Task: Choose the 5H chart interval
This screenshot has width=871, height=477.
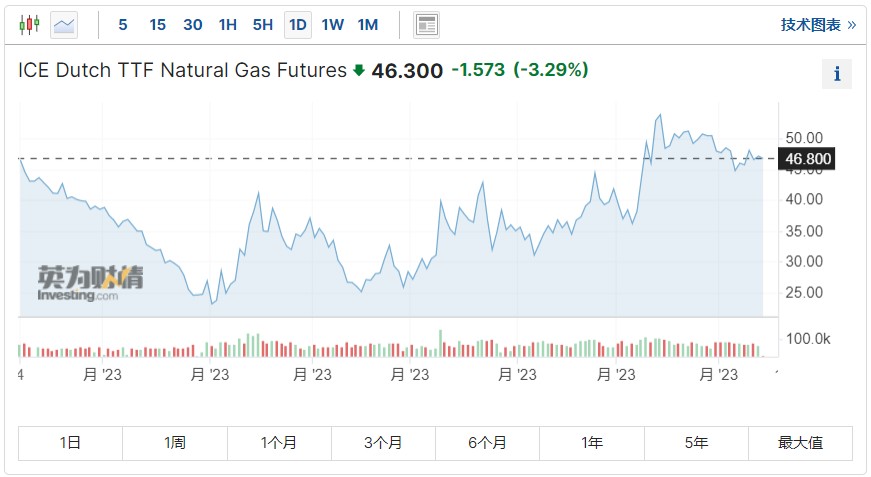Action: [x=263, y=25]
